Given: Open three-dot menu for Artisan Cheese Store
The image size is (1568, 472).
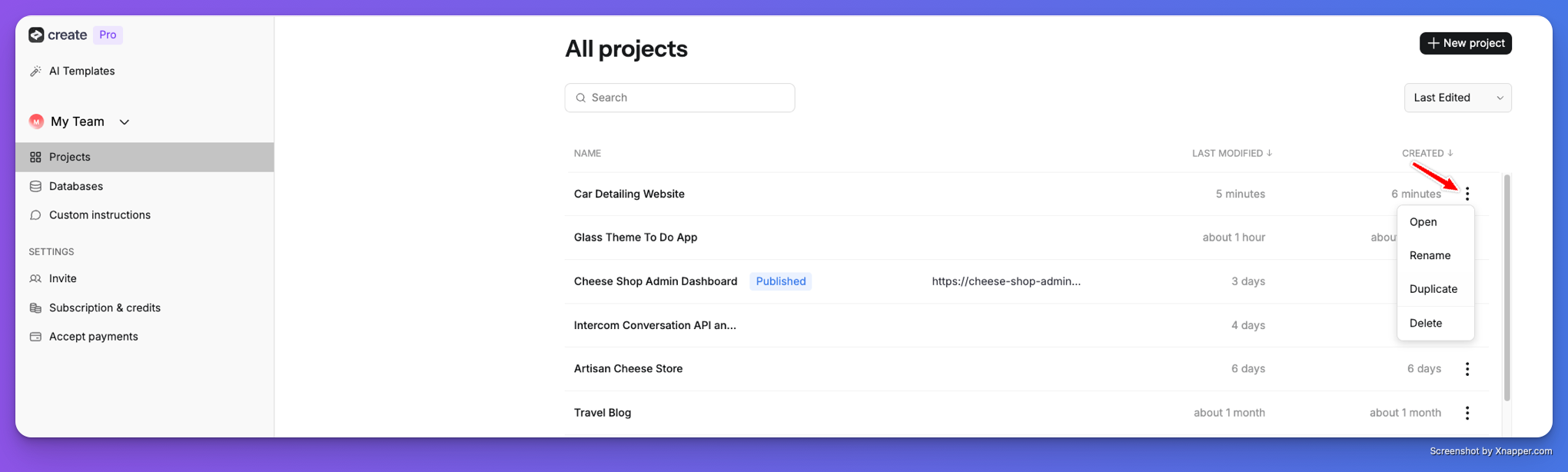Looking at the screenshot, I should tap(1467, 369).
